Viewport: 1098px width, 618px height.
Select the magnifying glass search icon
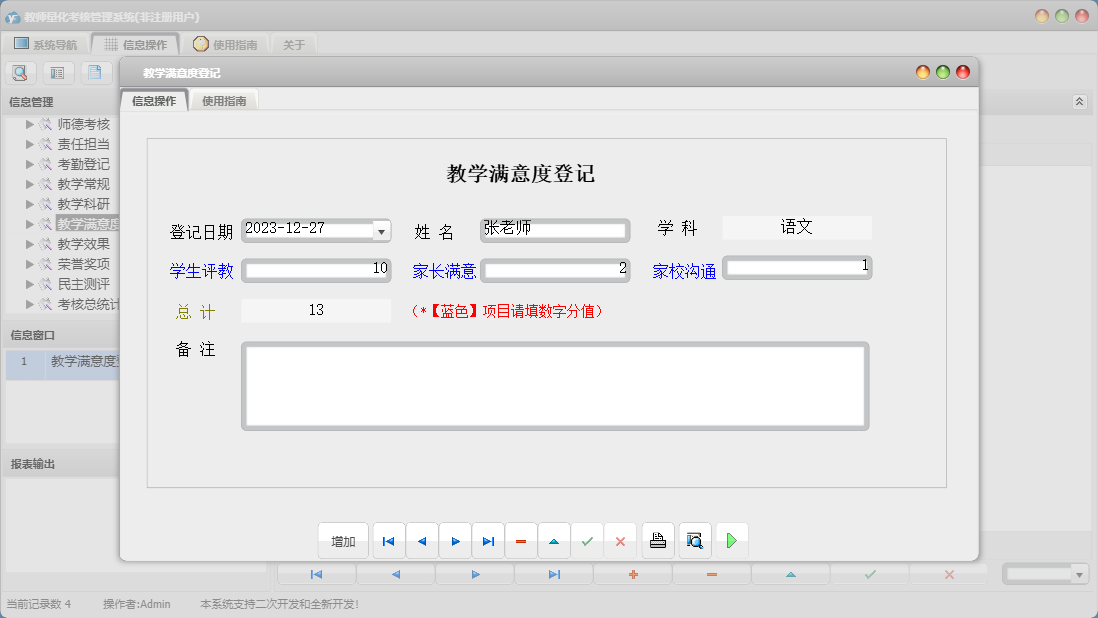pyautogui.click(x=20, y=72)
